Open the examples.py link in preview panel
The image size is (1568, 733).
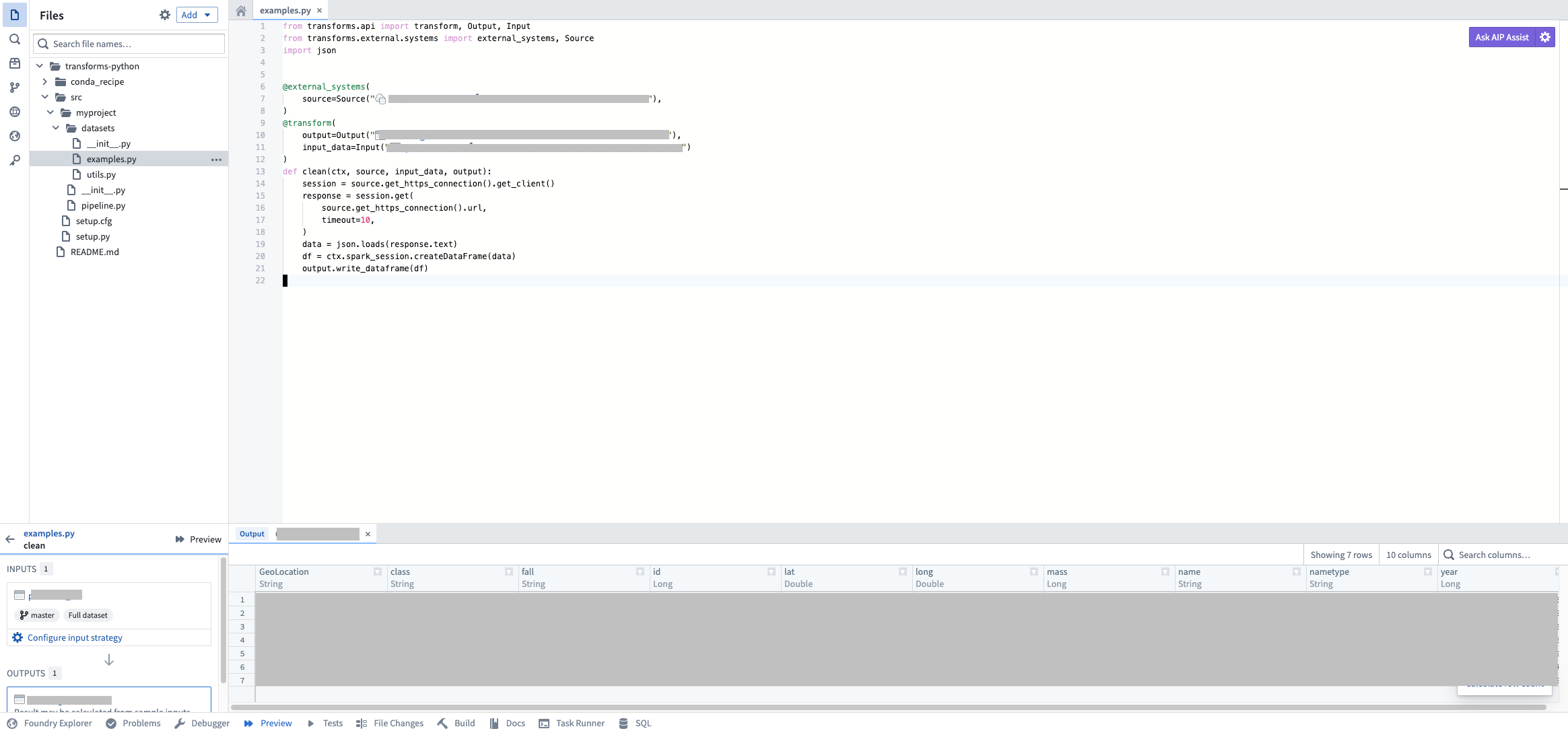tap(49, 533)
